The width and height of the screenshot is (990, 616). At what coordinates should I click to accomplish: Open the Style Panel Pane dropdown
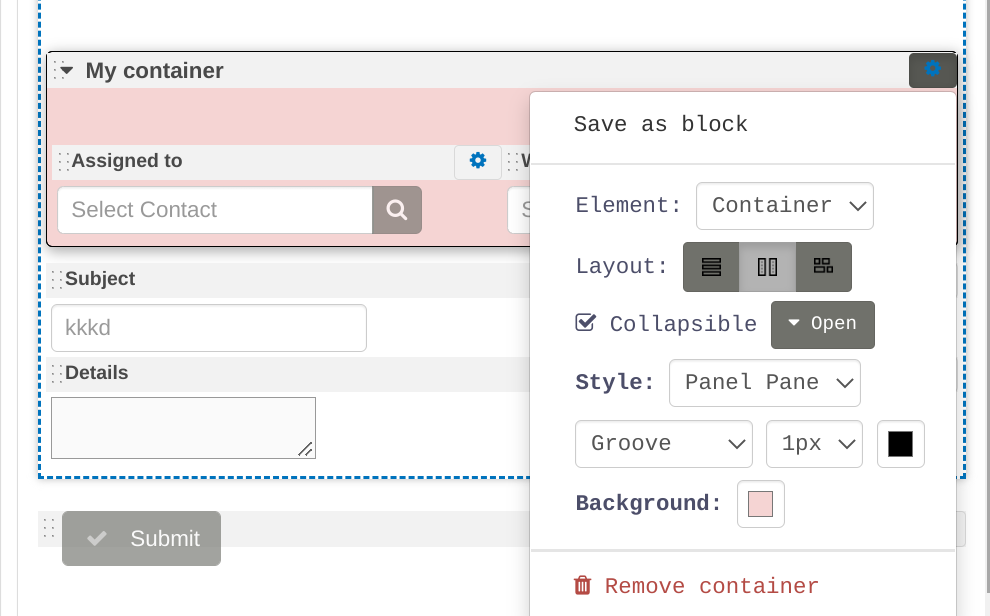click(764, 383)
